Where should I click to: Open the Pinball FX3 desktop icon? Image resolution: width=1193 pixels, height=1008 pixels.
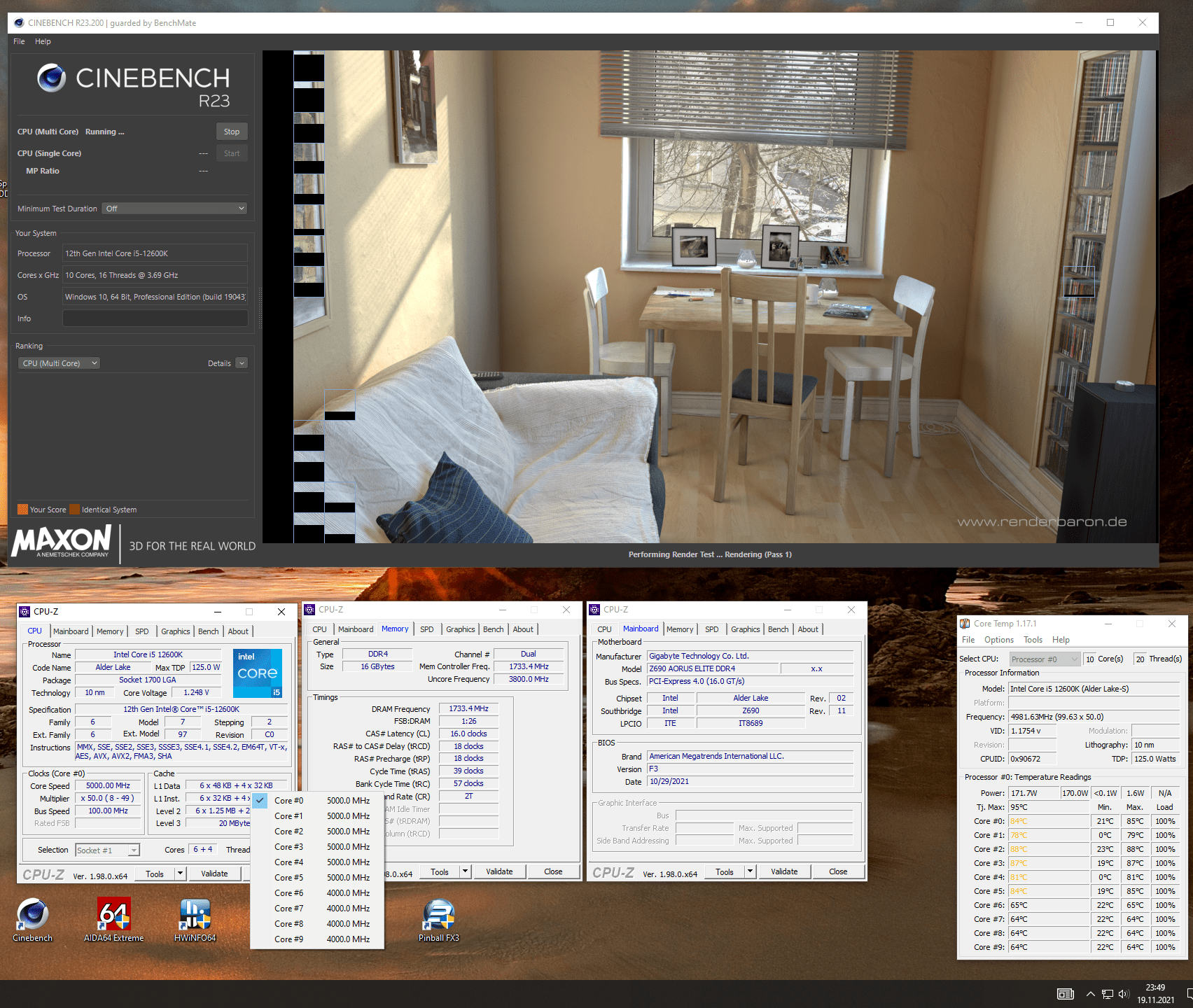pyautogui.click(x=439, y=920)
